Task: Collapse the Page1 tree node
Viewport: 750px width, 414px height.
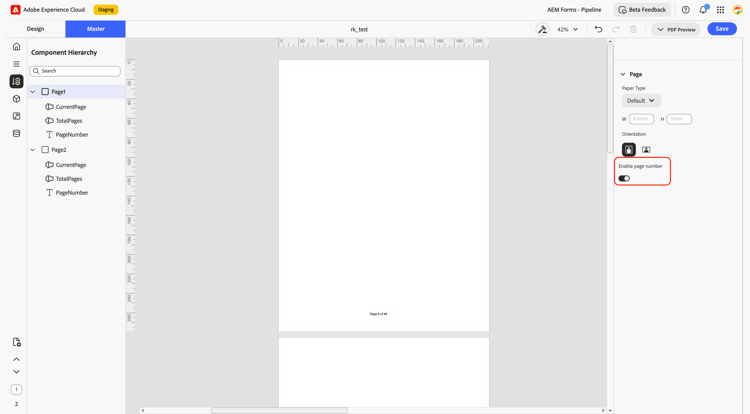Action: [33, 92]
